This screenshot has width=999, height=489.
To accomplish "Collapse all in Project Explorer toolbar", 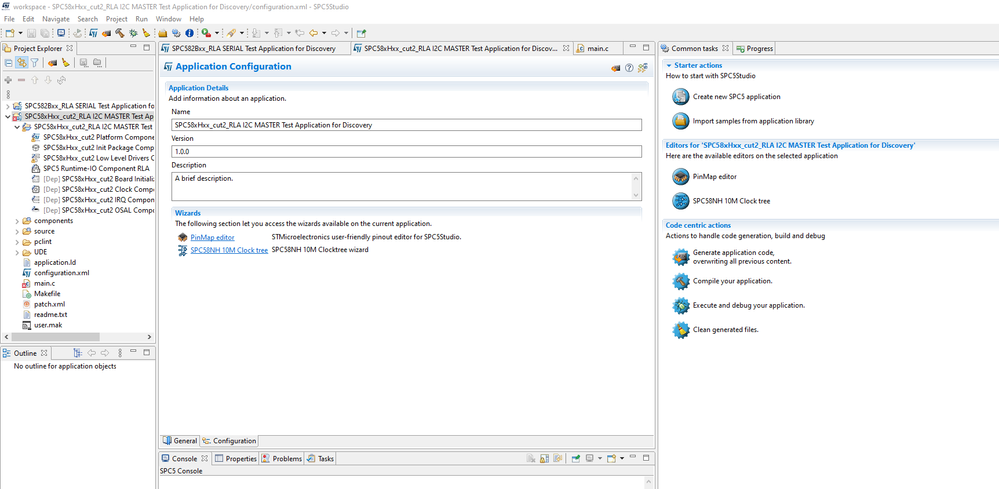I will 8,63.
